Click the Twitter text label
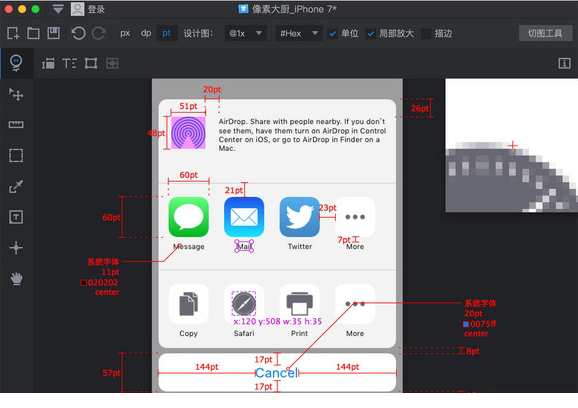Image resolution: width=578 pixels, height=408 pixels. (x=300, y=246)
